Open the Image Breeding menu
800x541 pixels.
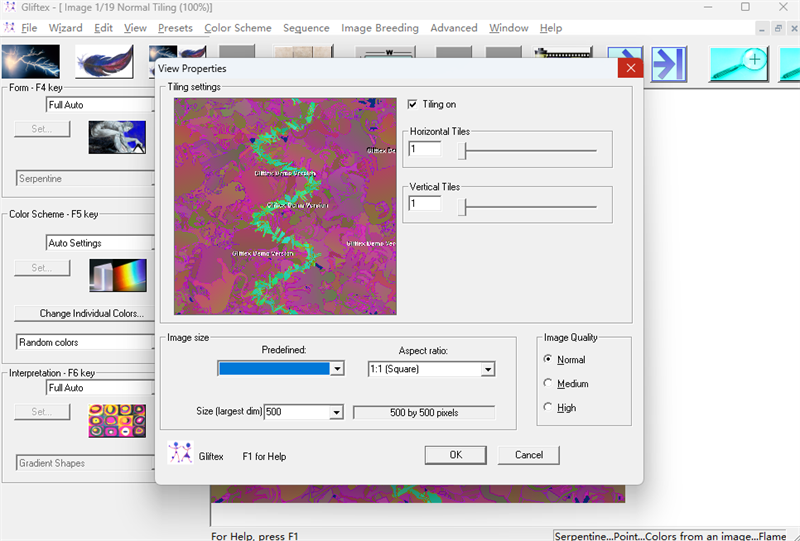point(380,28)
